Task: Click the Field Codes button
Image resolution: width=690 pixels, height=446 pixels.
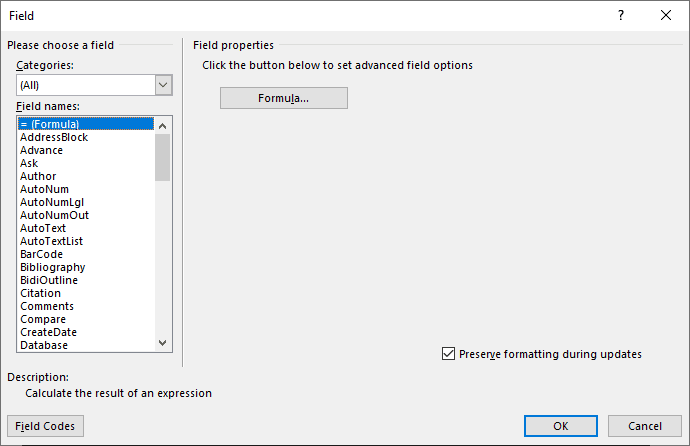Action: coord(45,426)
